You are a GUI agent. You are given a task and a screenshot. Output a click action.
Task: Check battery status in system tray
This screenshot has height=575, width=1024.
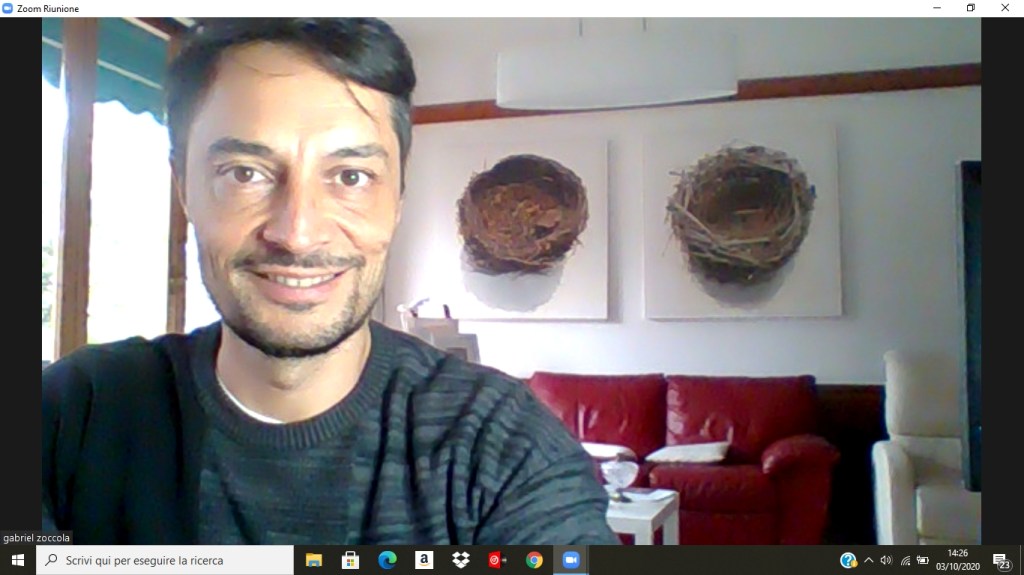(x=923, y=560)
